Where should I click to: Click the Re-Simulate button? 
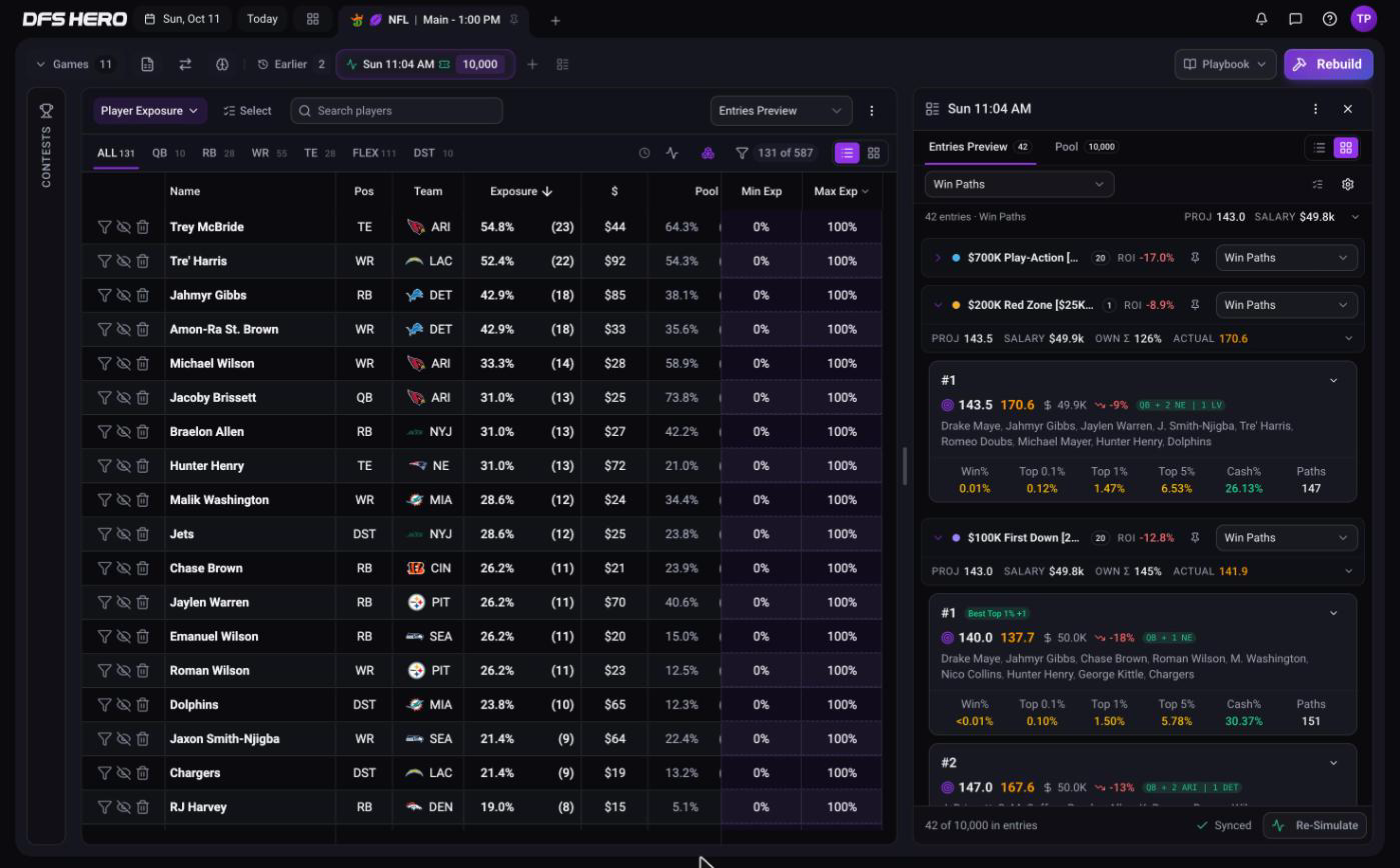[1316, 825]
